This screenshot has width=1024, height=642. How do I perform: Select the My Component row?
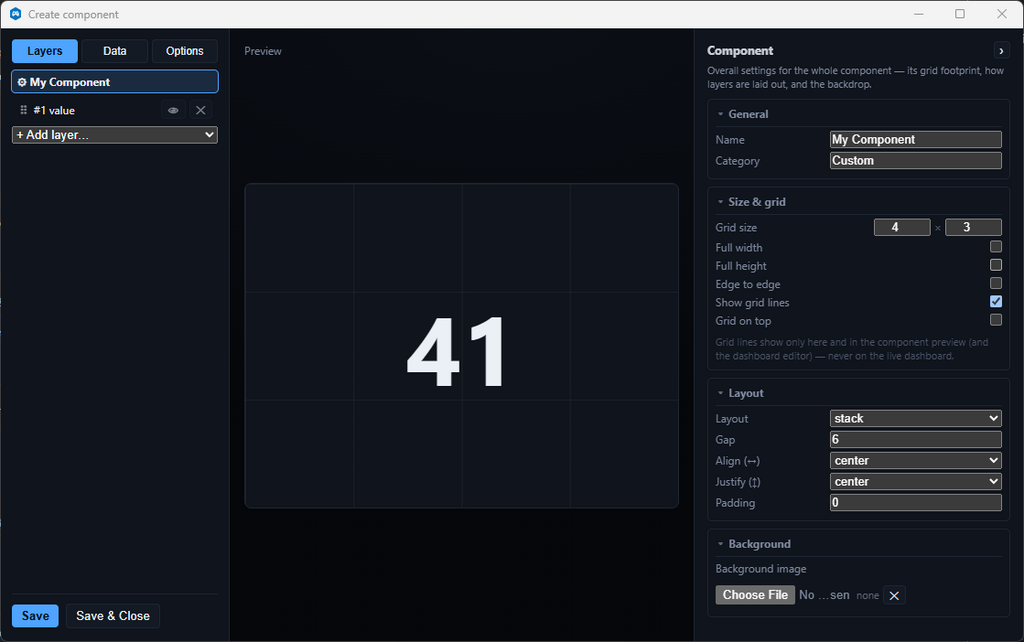pyautogui.click(x=115, y=82)
